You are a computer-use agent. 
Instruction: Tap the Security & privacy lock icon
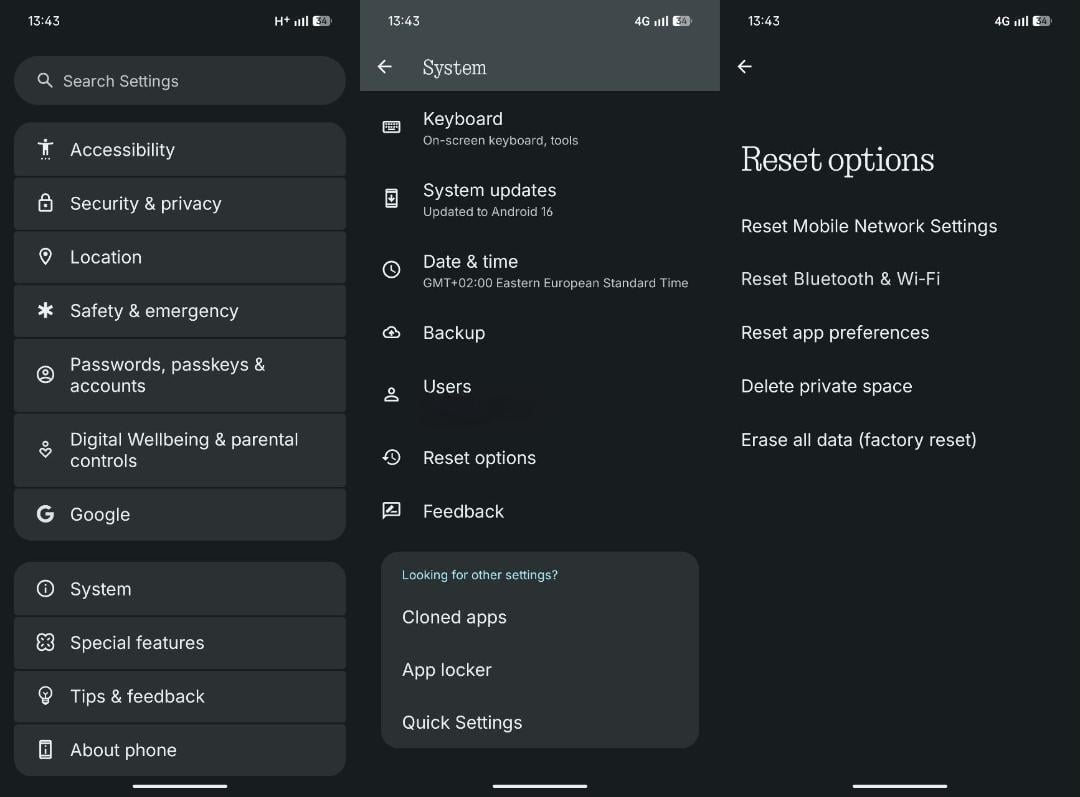click(x=45, y=203)
